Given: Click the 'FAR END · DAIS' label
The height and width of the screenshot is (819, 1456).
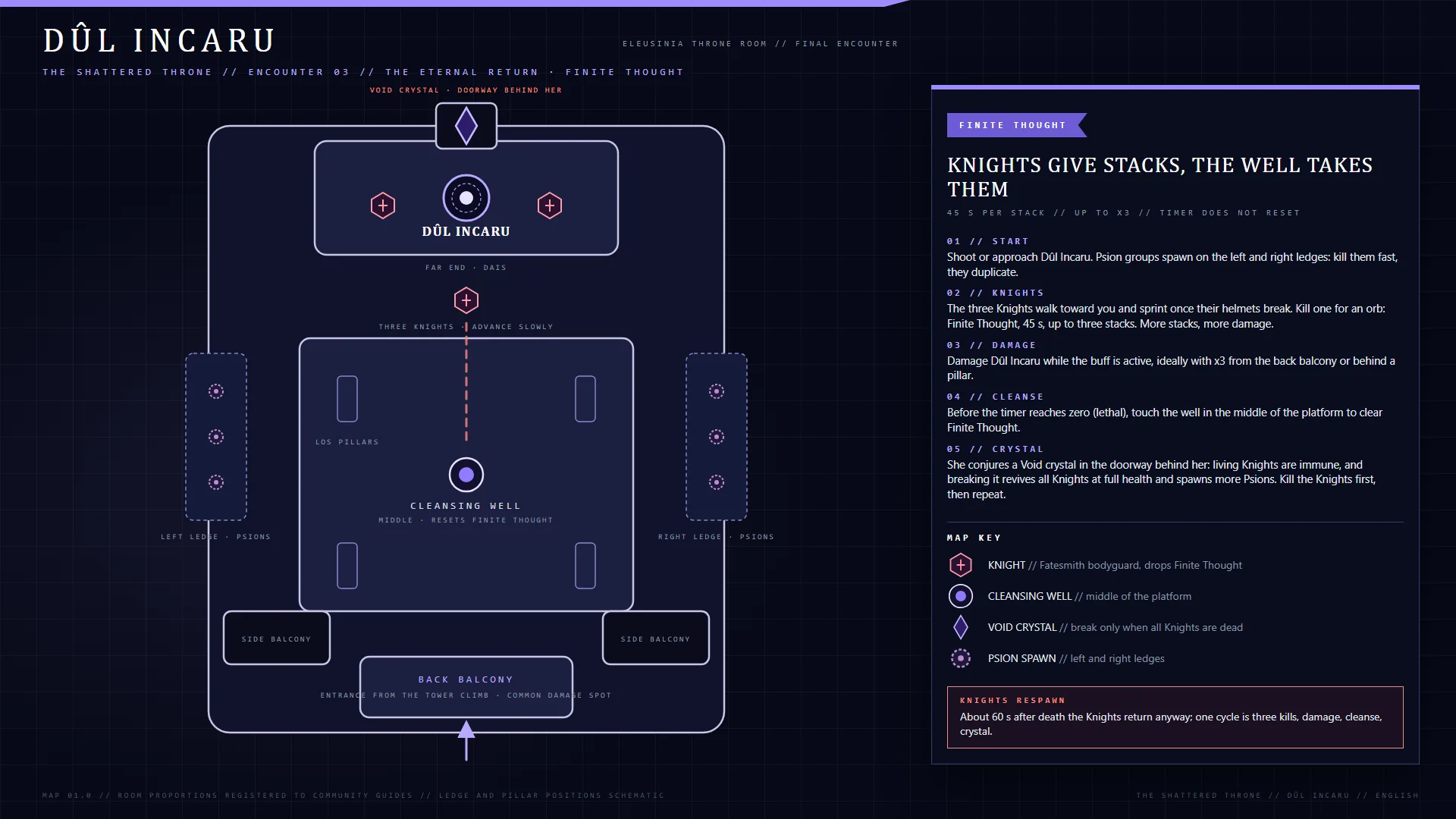Looking at the screenshot, I should click(x=466, y=268).
